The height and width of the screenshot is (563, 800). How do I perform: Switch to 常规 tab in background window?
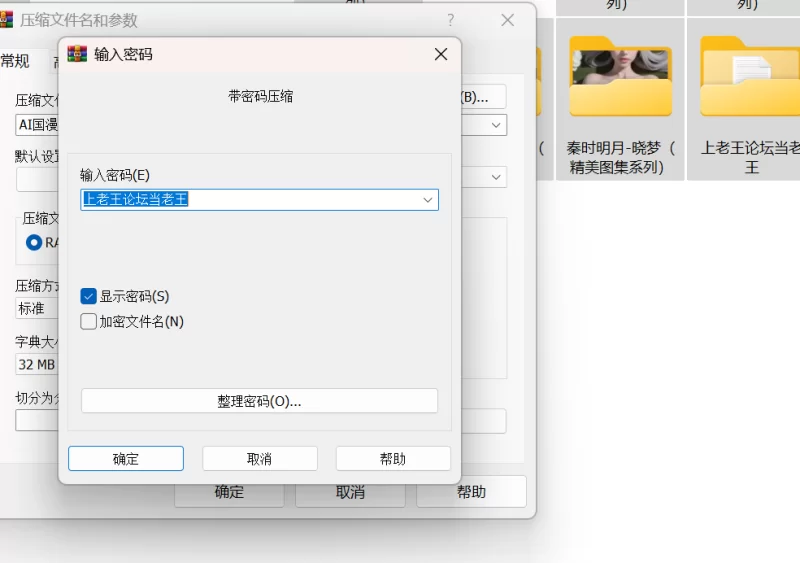(15, 61)
